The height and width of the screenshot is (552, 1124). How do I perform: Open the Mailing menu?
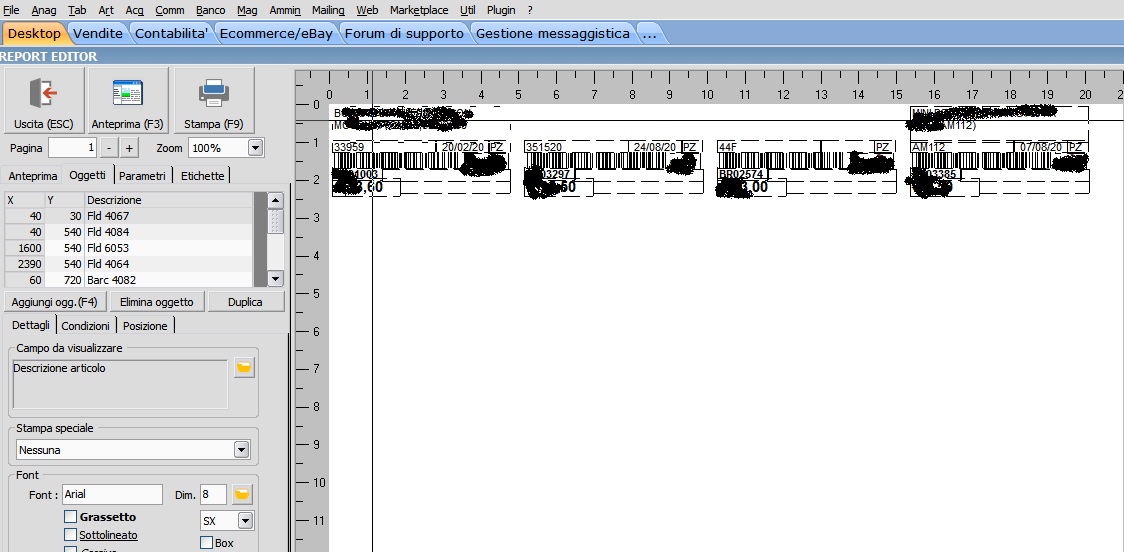[x=328, y=10]
